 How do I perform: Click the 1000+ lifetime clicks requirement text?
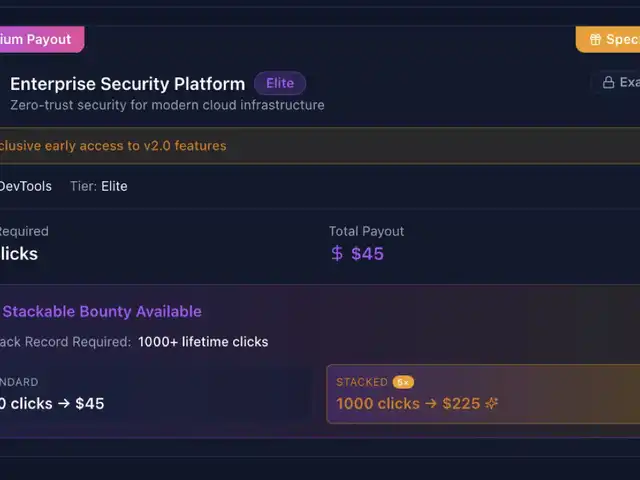click(203, 342)
